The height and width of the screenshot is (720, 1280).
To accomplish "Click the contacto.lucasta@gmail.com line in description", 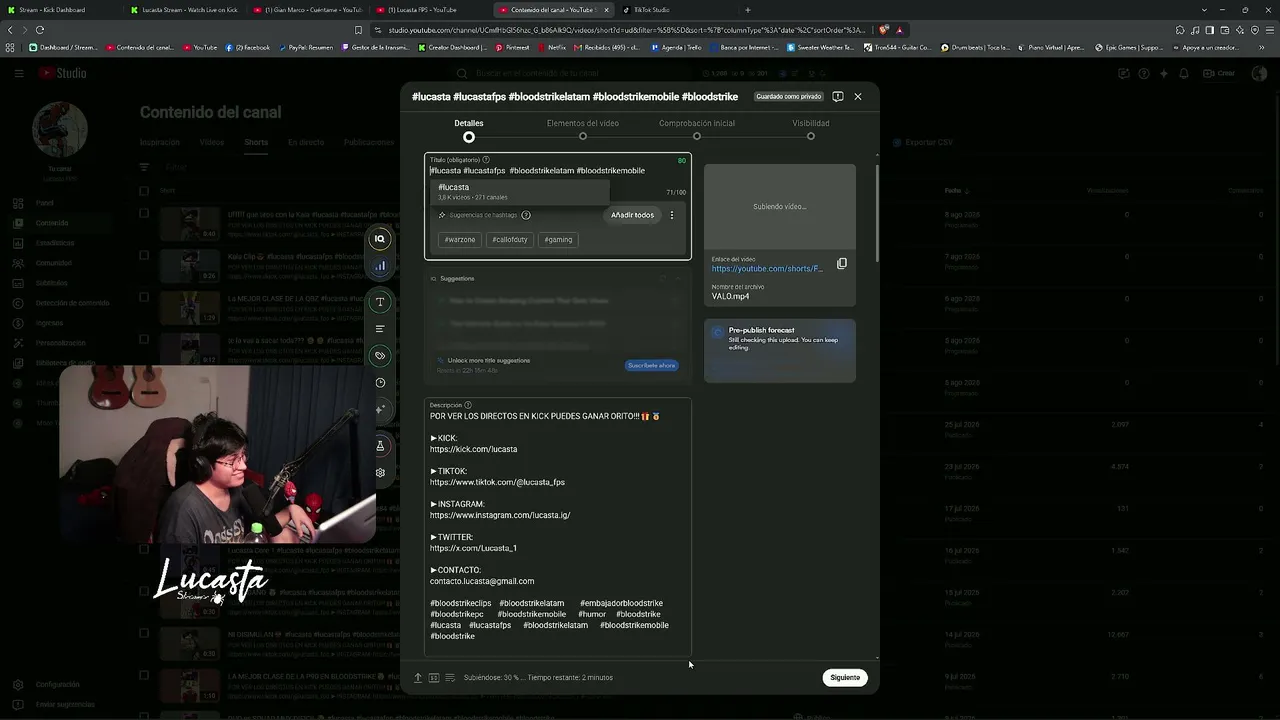I will click(x=482, y=581).
